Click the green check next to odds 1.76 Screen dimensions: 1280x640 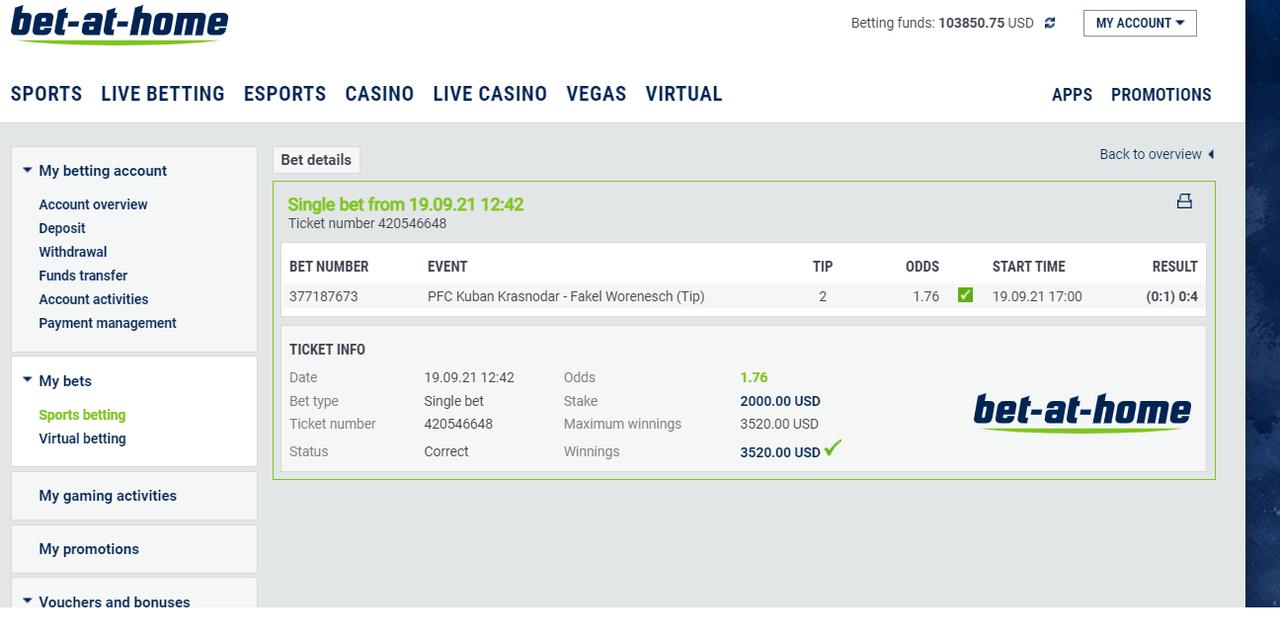pos(965,295)
